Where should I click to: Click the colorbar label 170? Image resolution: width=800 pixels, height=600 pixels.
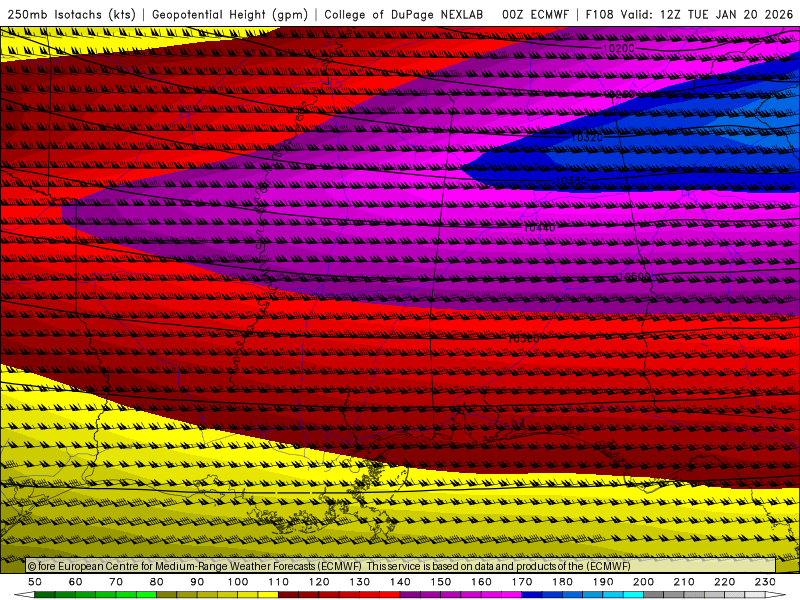click(521, 582)
